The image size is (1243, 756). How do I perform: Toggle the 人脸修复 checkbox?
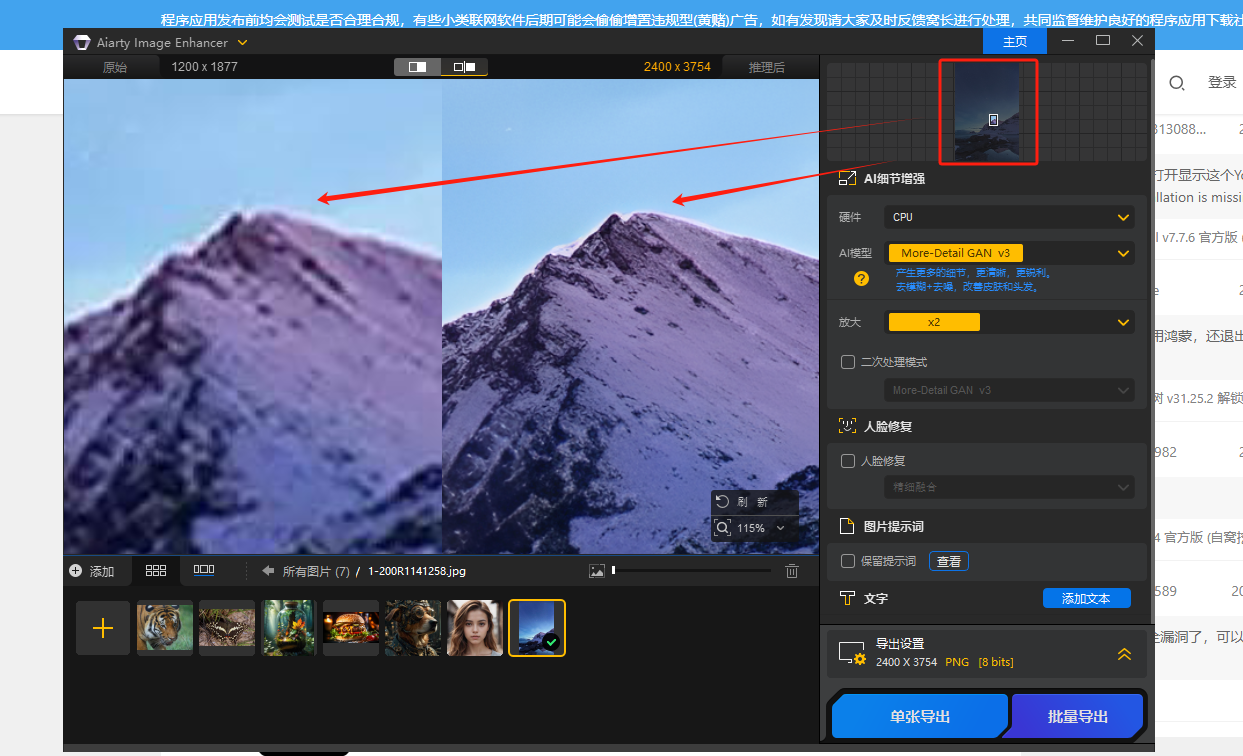tap(848, 461)
